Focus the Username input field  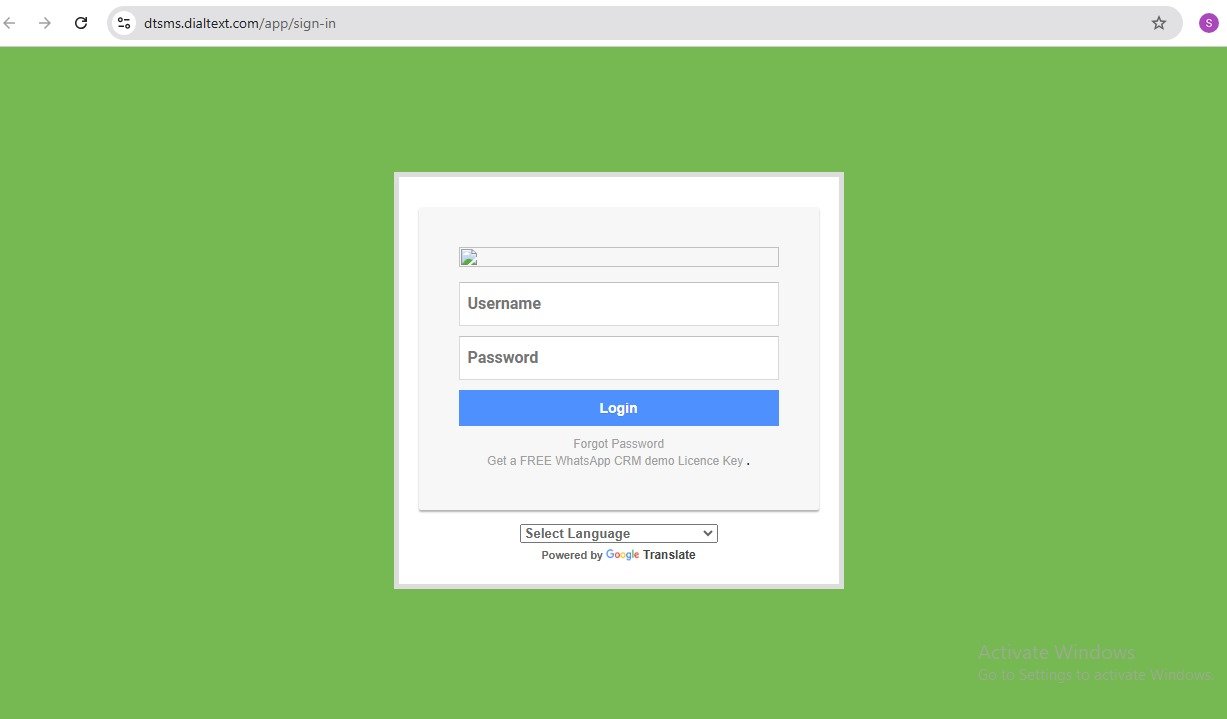click(618, 304)
